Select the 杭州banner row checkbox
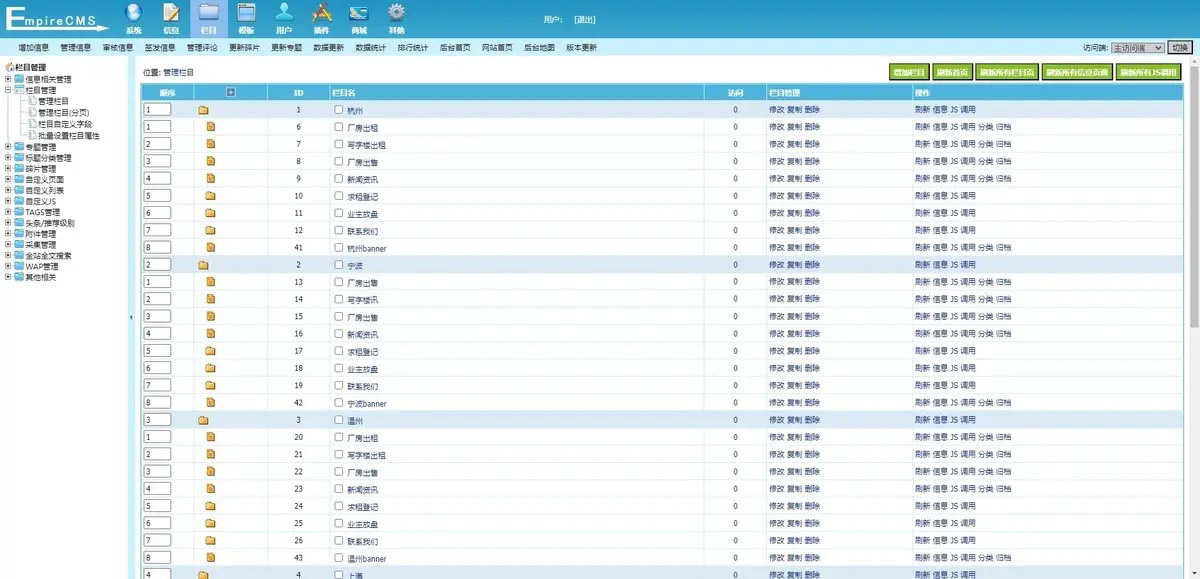 point(339,247)
